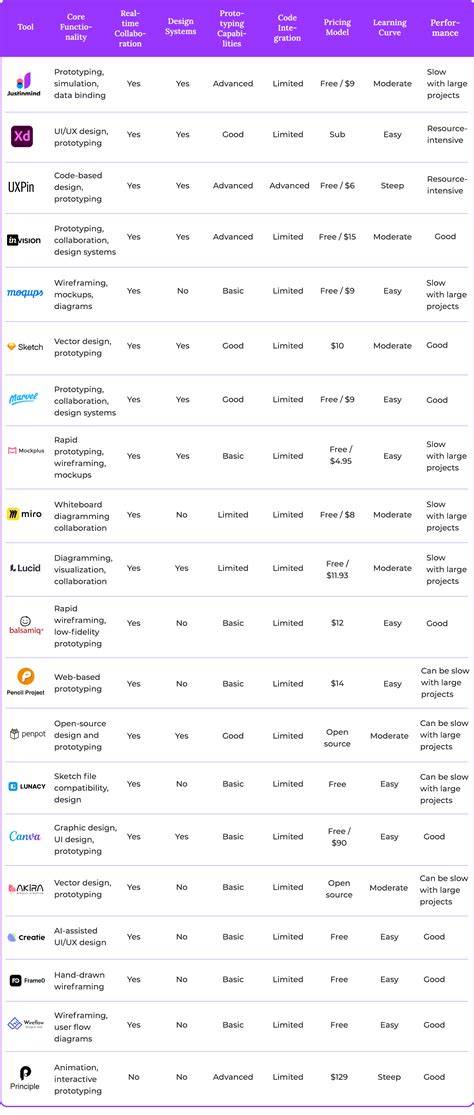Open the Moqups logo
The image size is (474, 1115).
[x=24, y=293]
